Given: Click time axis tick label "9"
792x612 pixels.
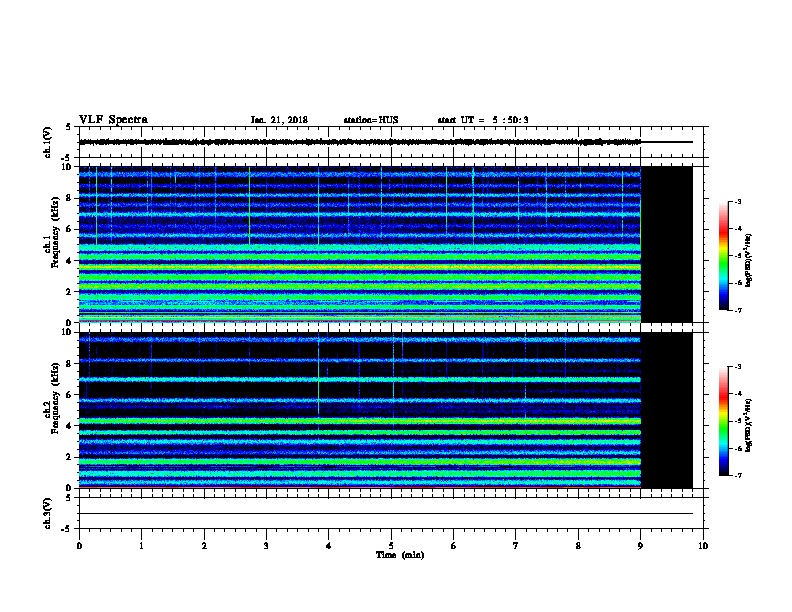Looking at the screenshot, I should click(640, 546).
